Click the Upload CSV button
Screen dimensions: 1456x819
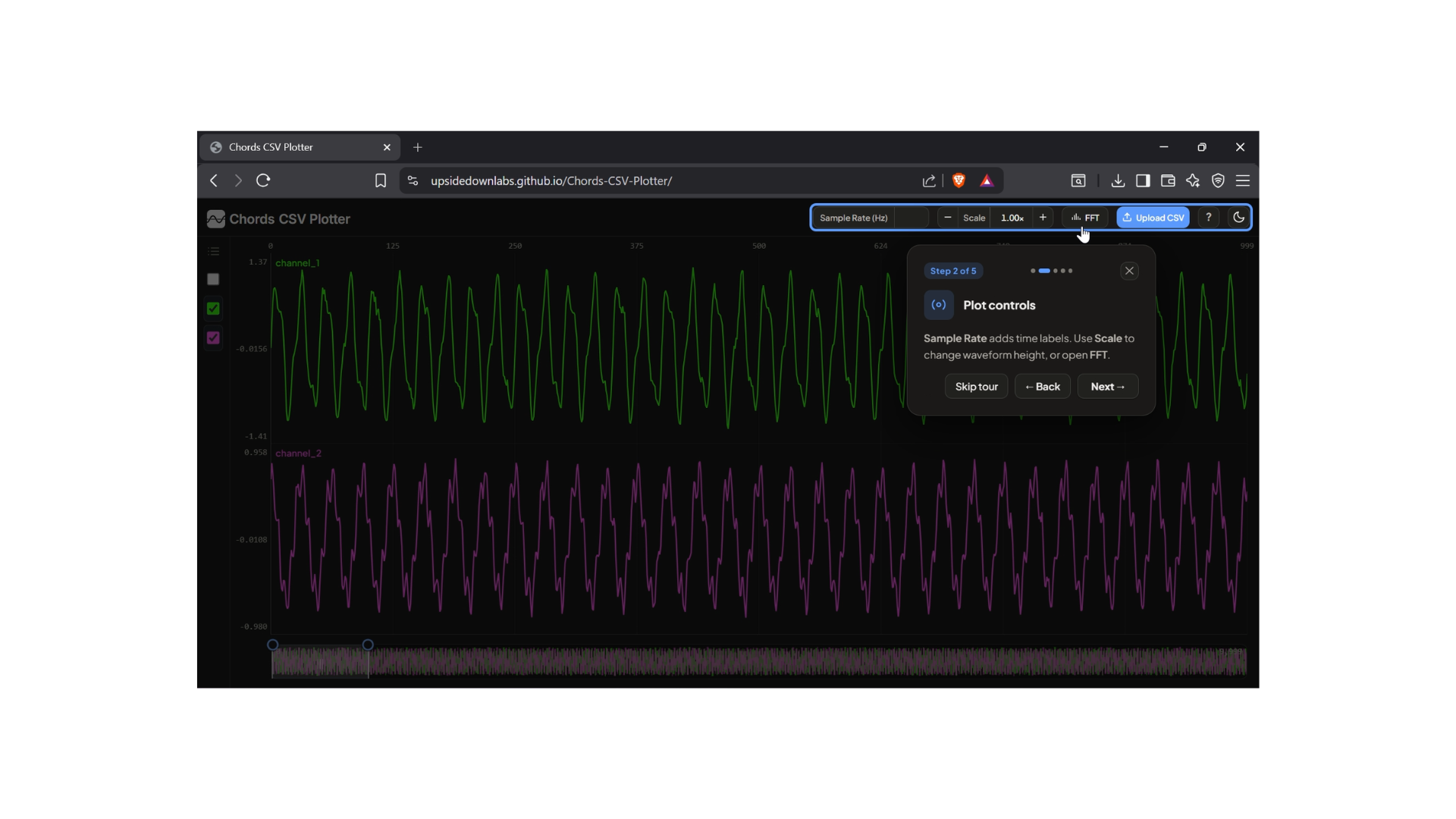click(x=1153, y=218)
